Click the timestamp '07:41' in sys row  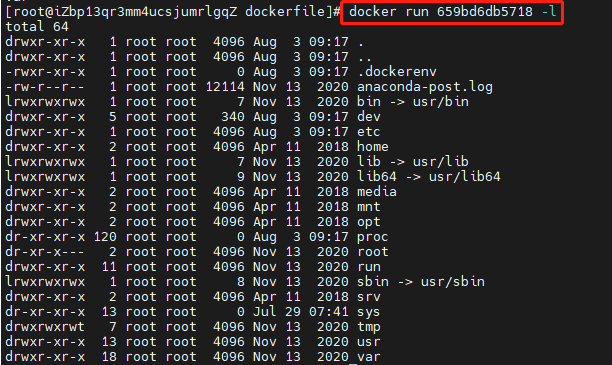[x=329, y=312]
